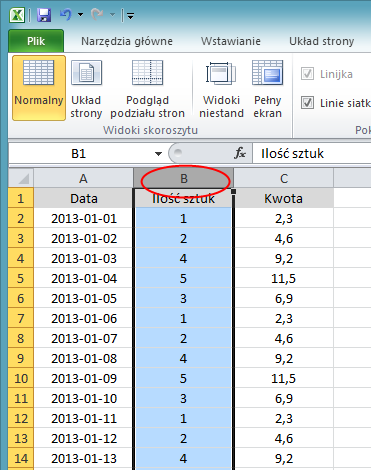Switch to the Wstawianie tab
371x470 pixels.
click(231, 41)
